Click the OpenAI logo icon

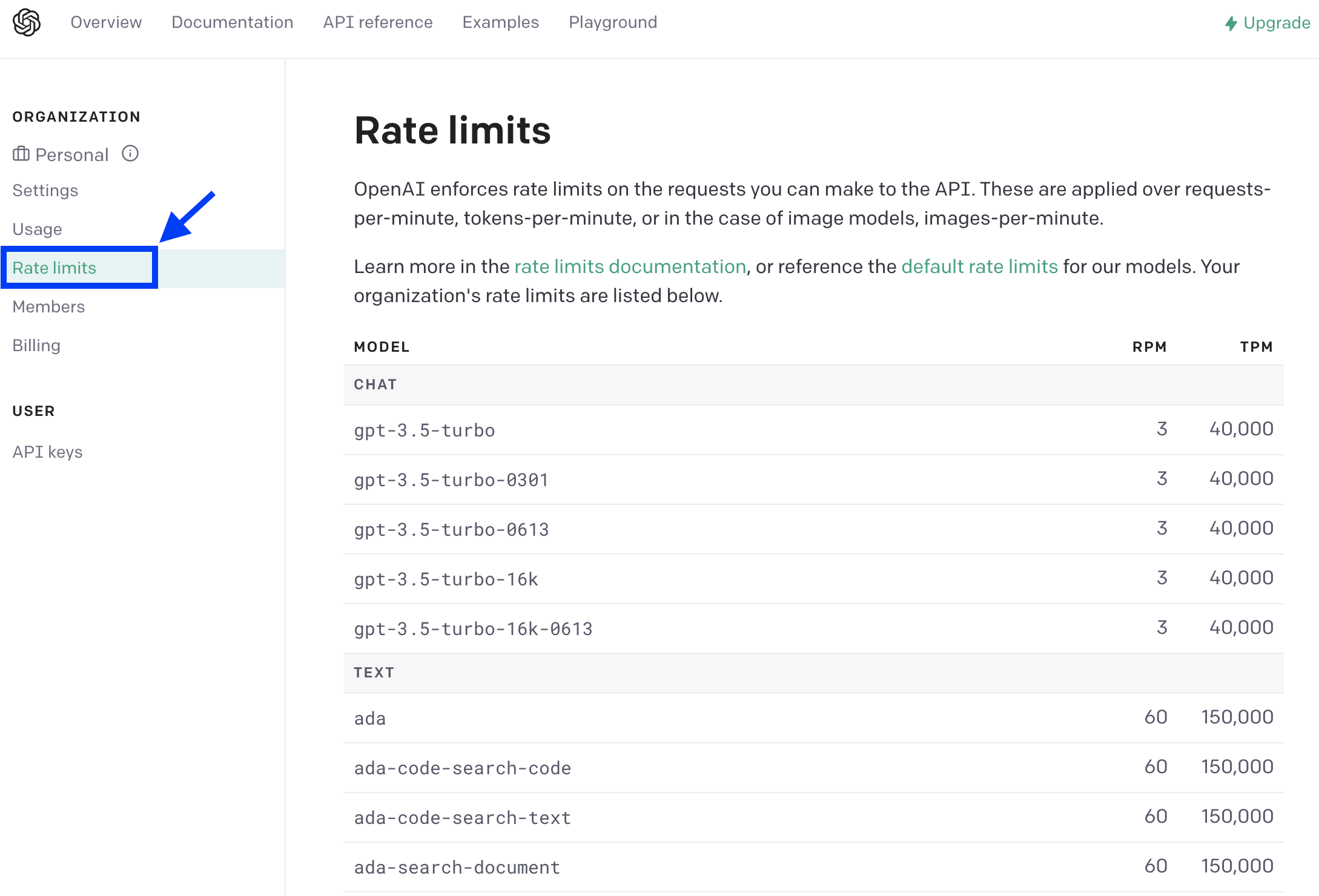(27, 23)
